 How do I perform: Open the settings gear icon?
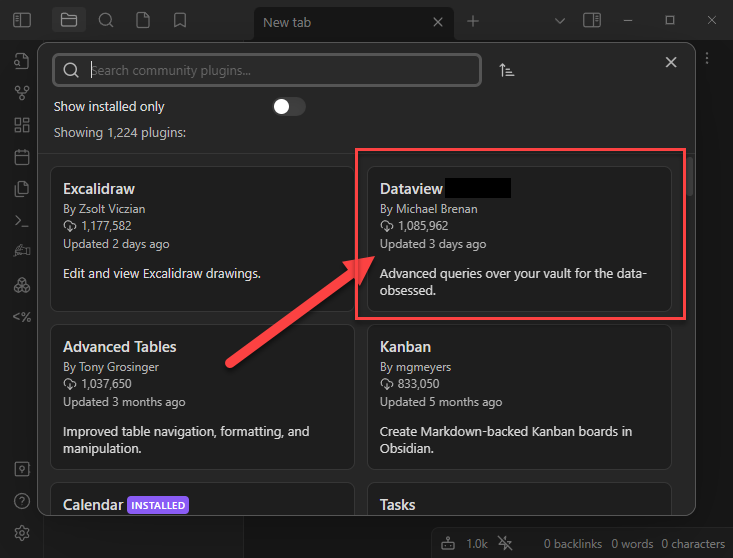pyautogui.click(x=22, y=533)
